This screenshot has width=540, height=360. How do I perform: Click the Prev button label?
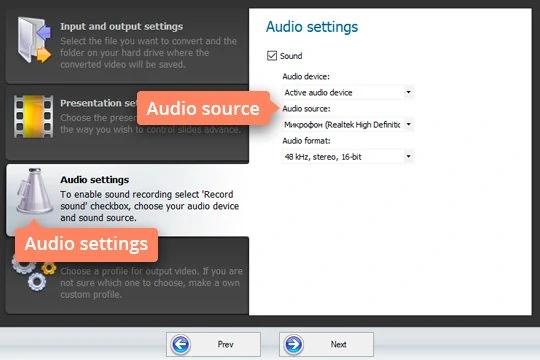tap(226, 344)
